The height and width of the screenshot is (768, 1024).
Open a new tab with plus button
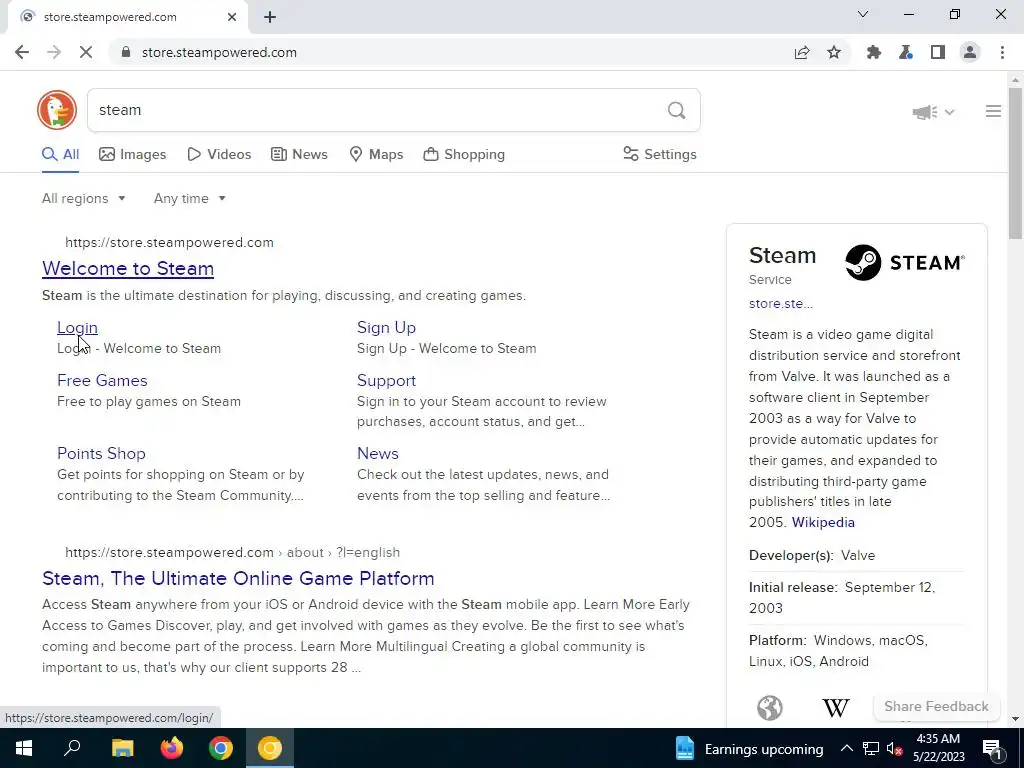pyautogui.click(x=270, y=18)
